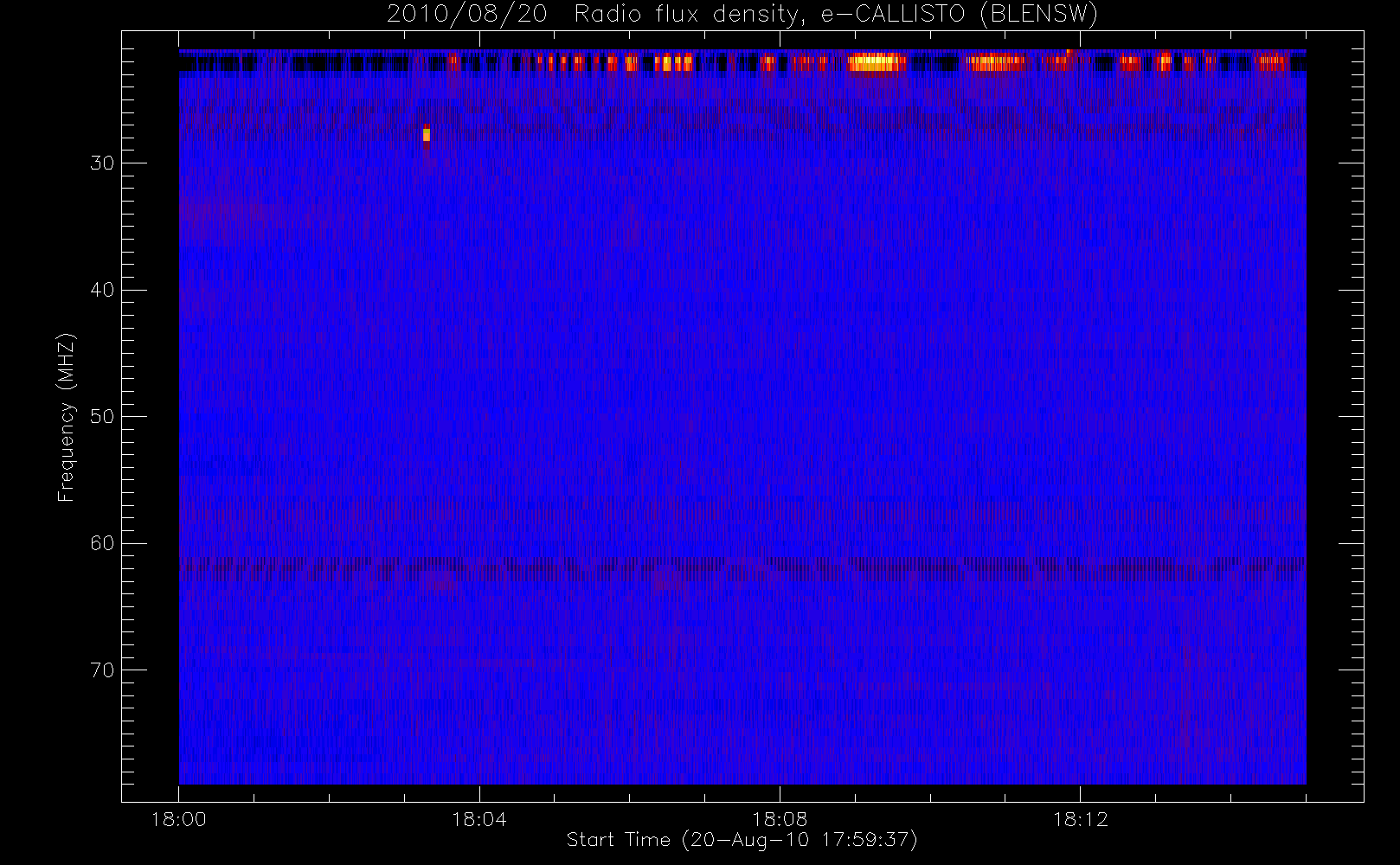Click the 18:12 time tick label
1400x865 pixels.
tap(1080, 819)
